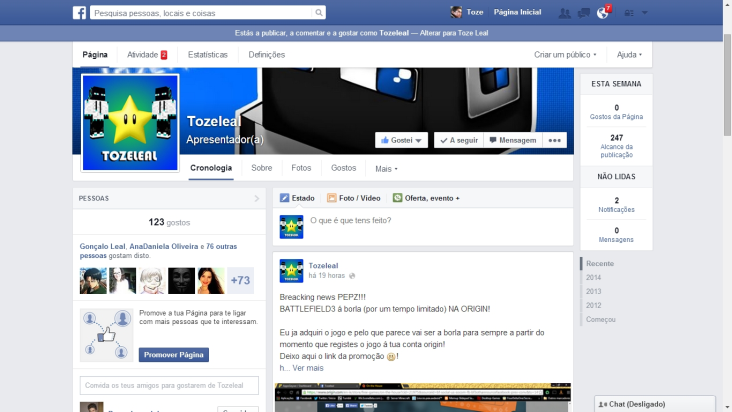The image size is (732, 412).
Task: Open the three-dots more actions button
Action: (x=555, y=140)
